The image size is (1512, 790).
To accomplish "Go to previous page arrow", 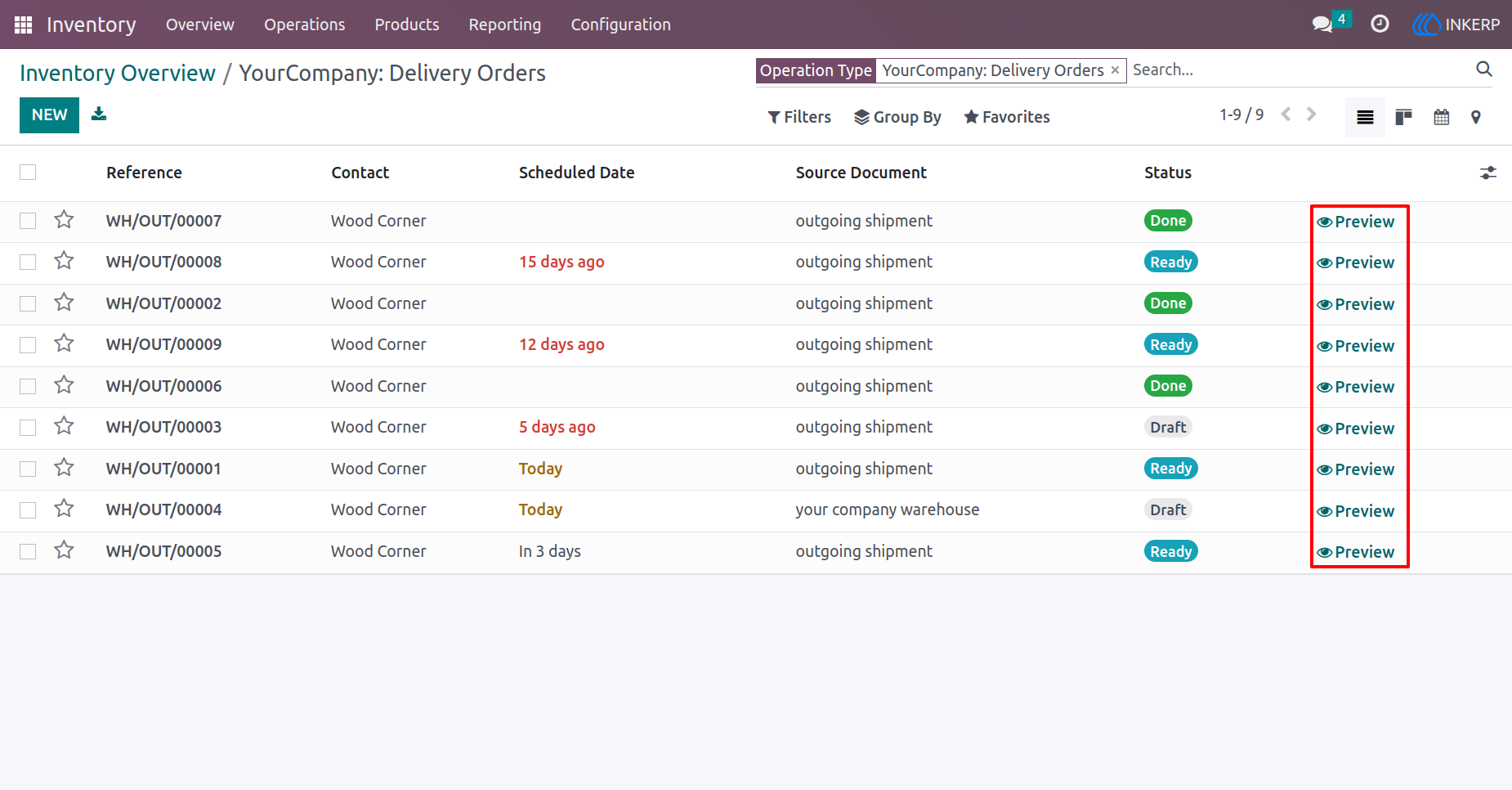I will (1286, 114).
